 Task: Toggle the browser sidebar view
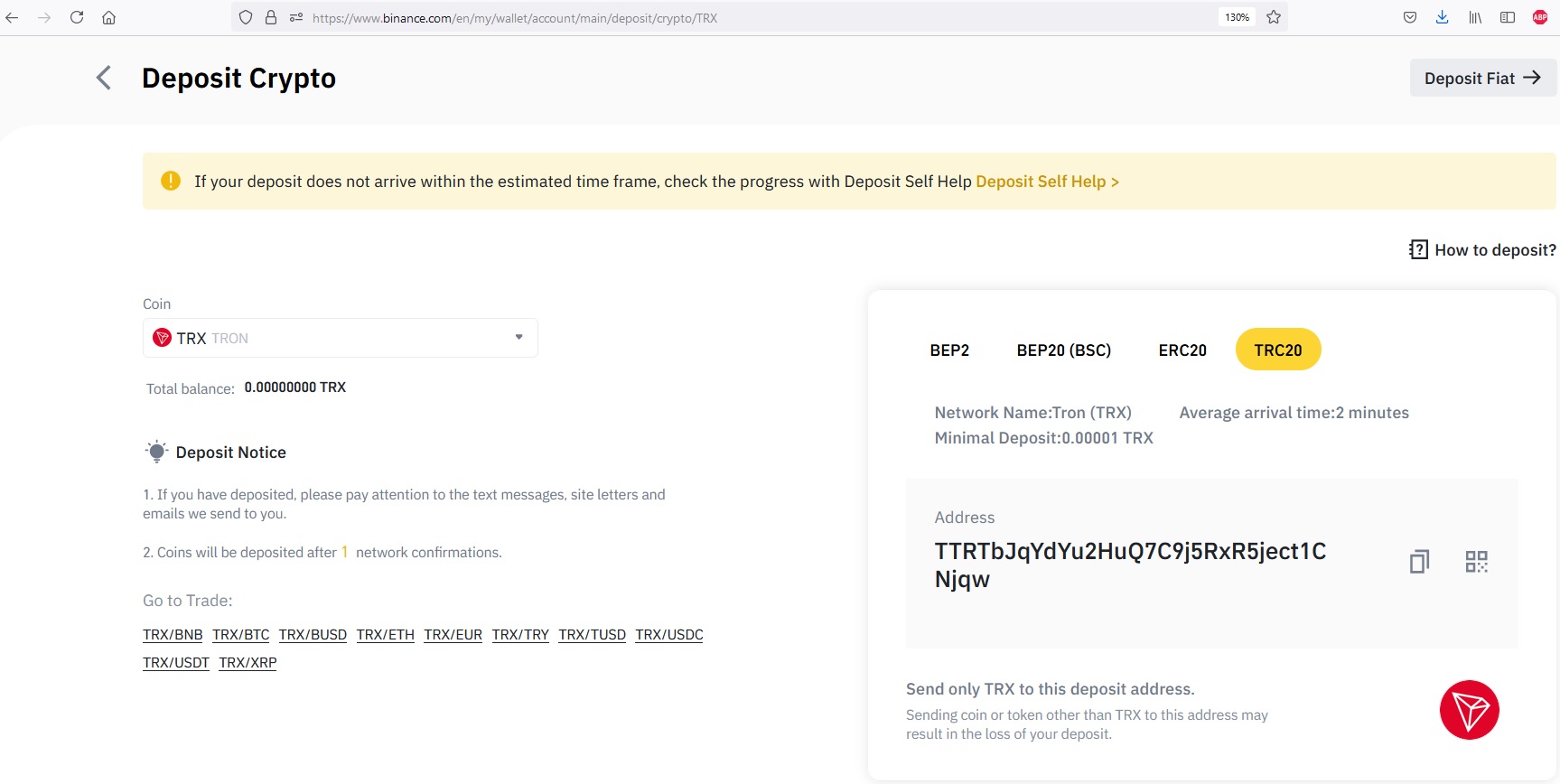tap(1508, 17)
